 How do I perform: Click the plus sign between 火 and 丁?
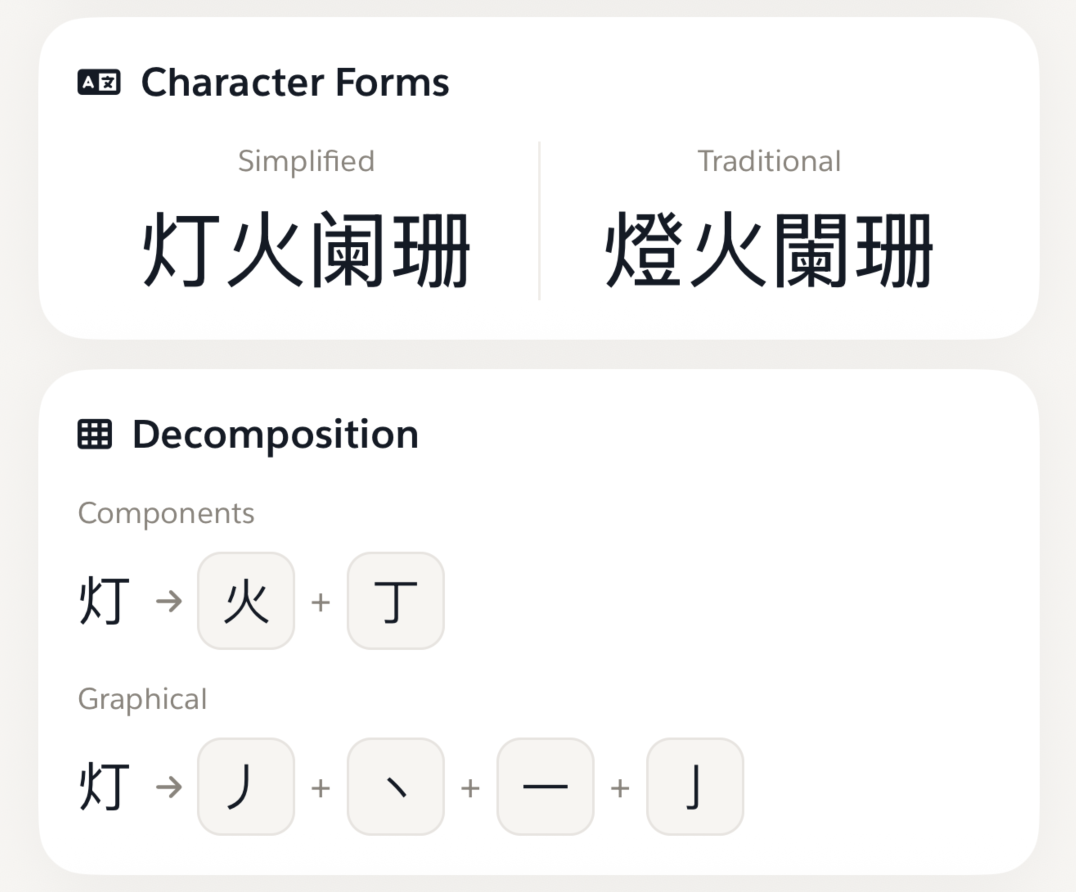[321, 600]
